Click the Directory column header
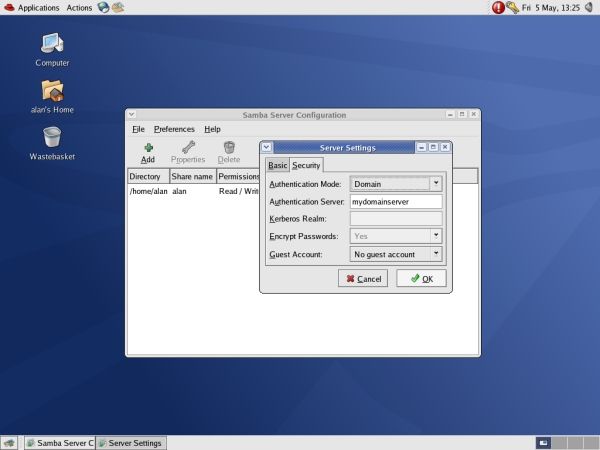The height and width of the screenshot is (450, 600). click(x=148, y=176)
